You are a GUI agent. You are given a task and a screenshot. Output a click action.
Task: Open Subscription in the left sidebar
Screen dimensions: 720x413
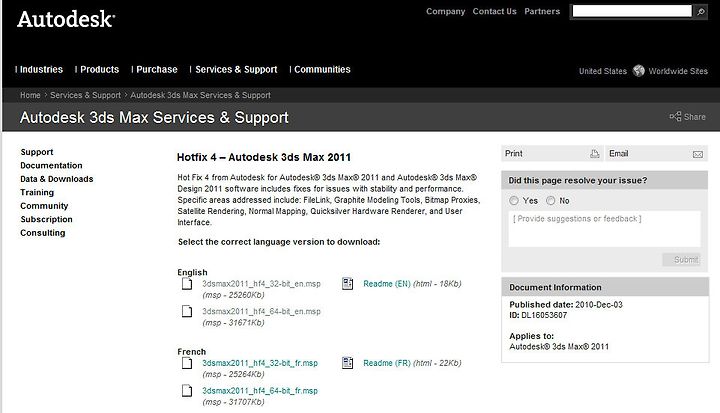point(46,219)
